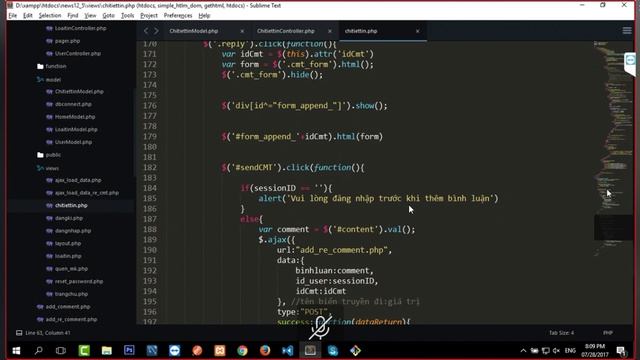The width and height of the screenshot is (640, 360).
Task: Place cursor in the "add_re_comment.php" url string
Action: click(x=343, y=250)
